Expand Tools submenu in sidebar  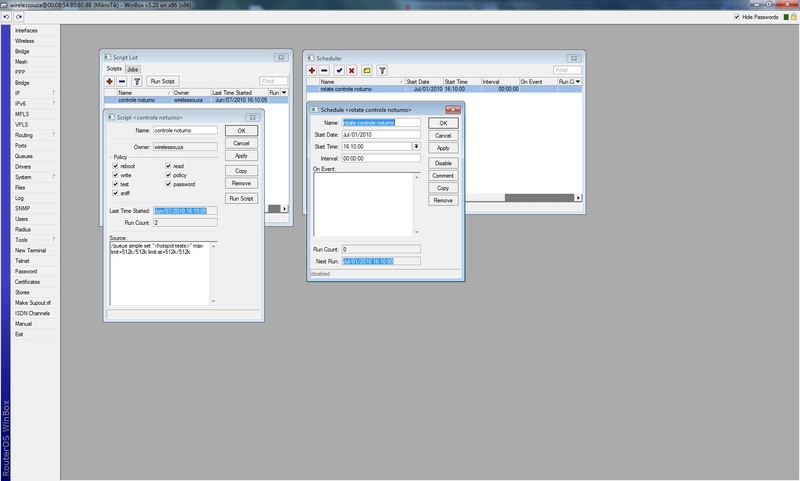click(54, 239)
